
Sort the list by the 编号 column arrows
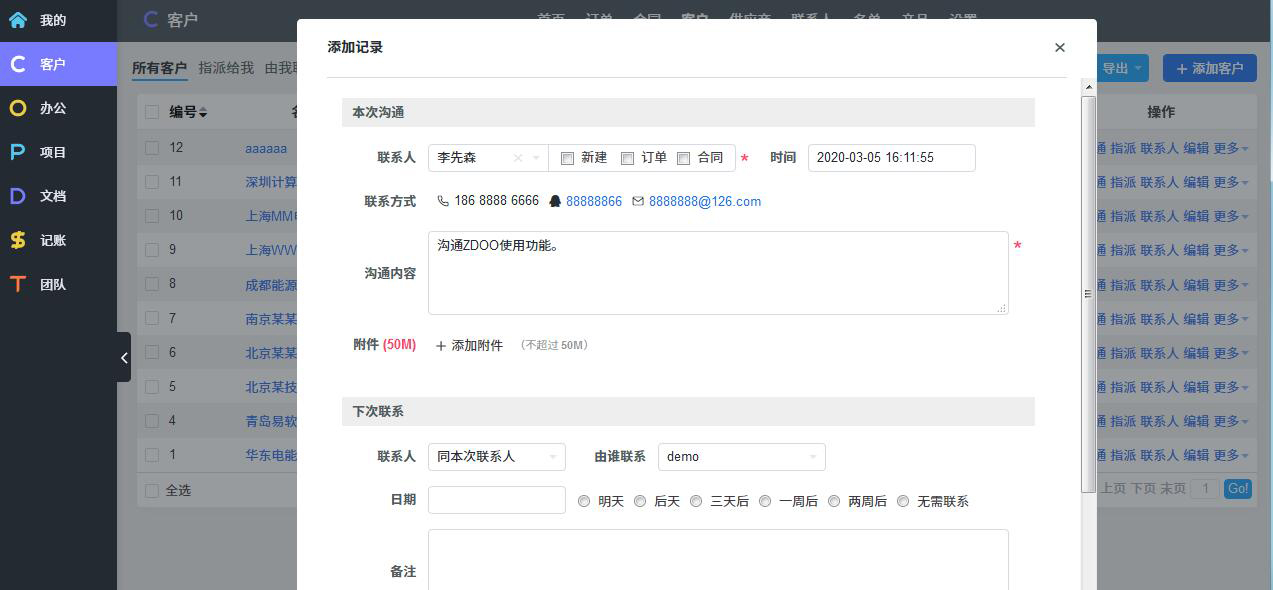[203, 113]
